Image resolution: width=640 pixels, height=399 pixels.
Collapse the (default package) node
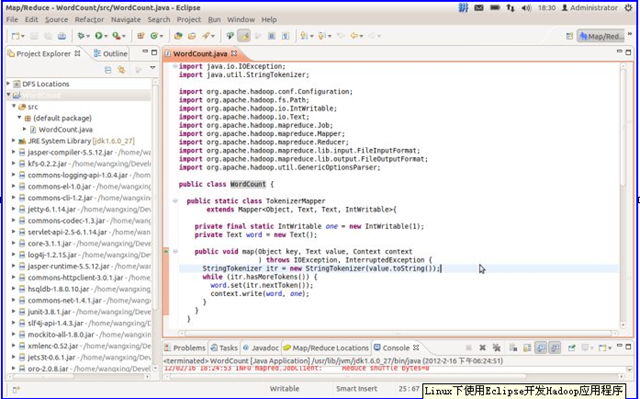(x=19, y=117)
